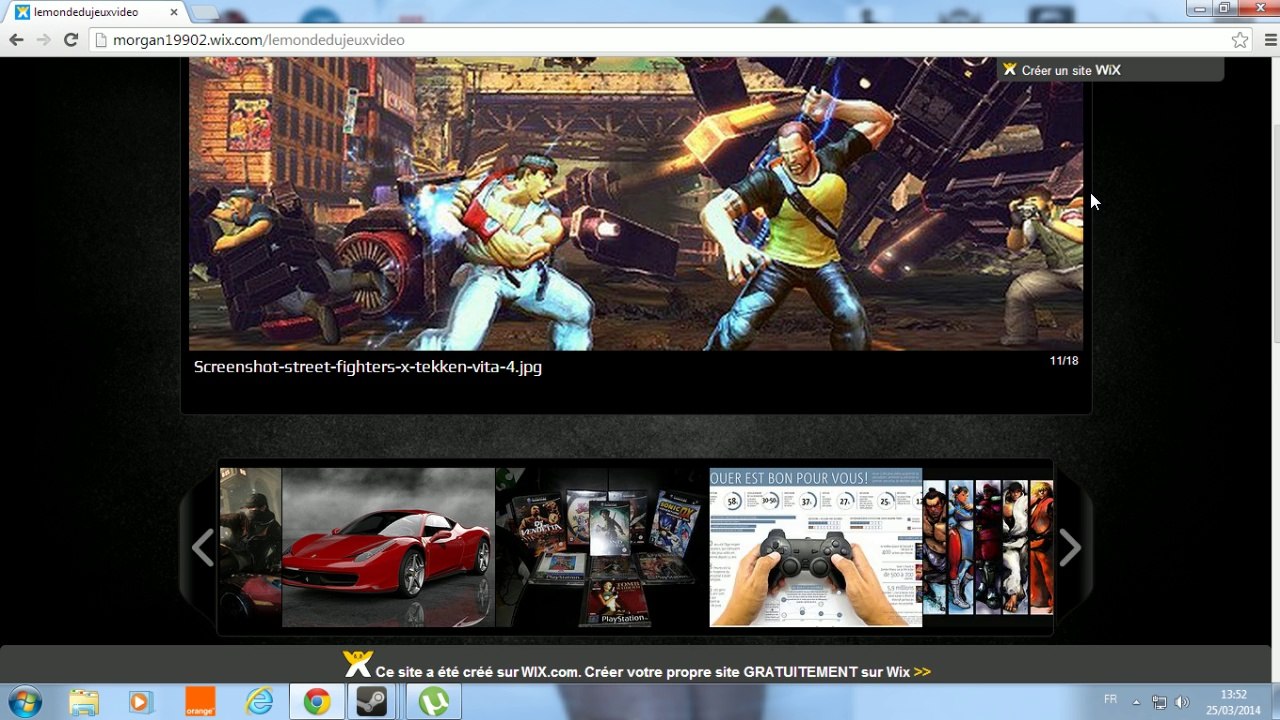
Task: Click the '11/18' image counter
Action: [1064, 361]
